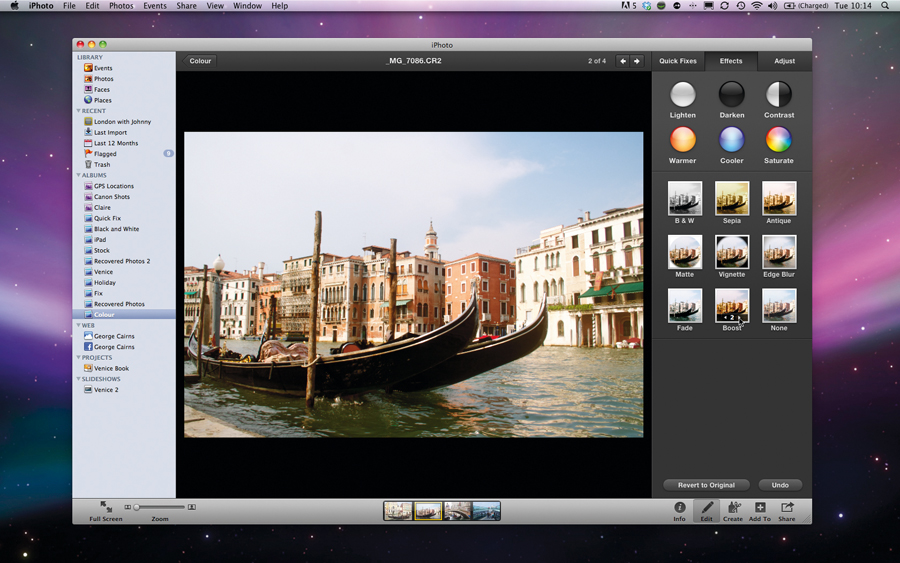Click the Contrast effect orb
The width and height of the screenshot is (900, 563).
[779, 94]
